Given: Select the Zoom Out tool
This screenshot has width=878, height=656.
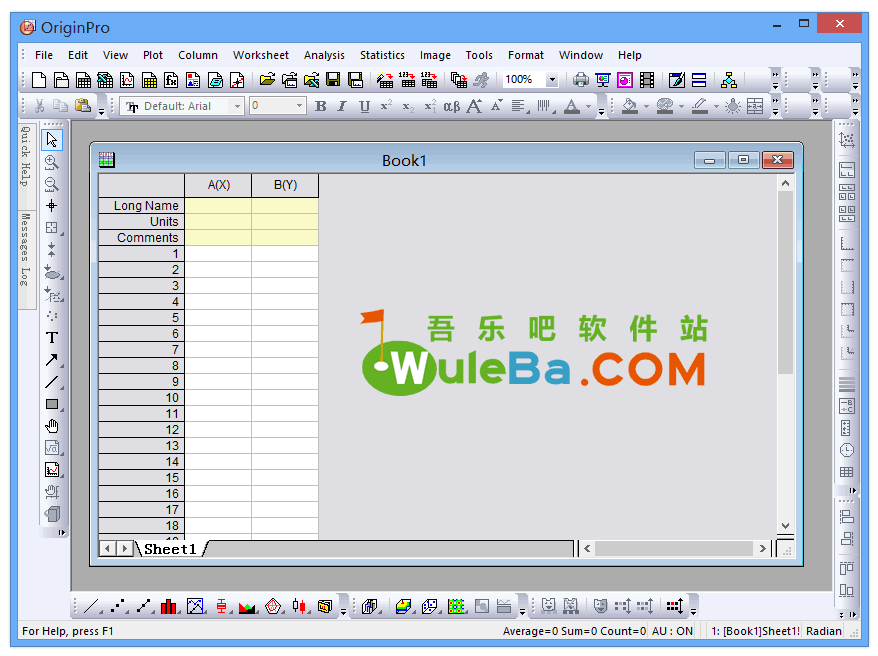Looking at the screenshot, I should tap(52, 184).
